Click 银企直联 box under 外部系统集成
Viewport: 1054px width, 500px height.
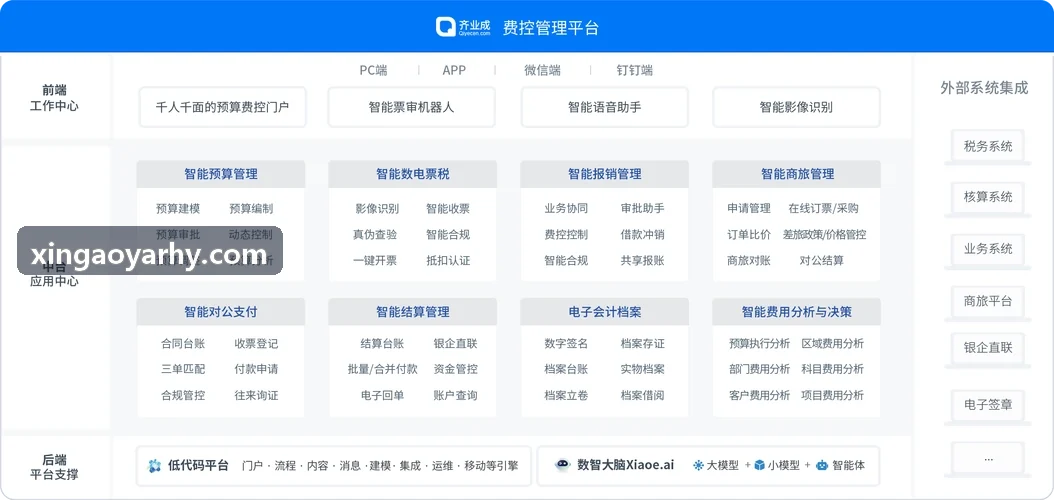tap(987, 348)
